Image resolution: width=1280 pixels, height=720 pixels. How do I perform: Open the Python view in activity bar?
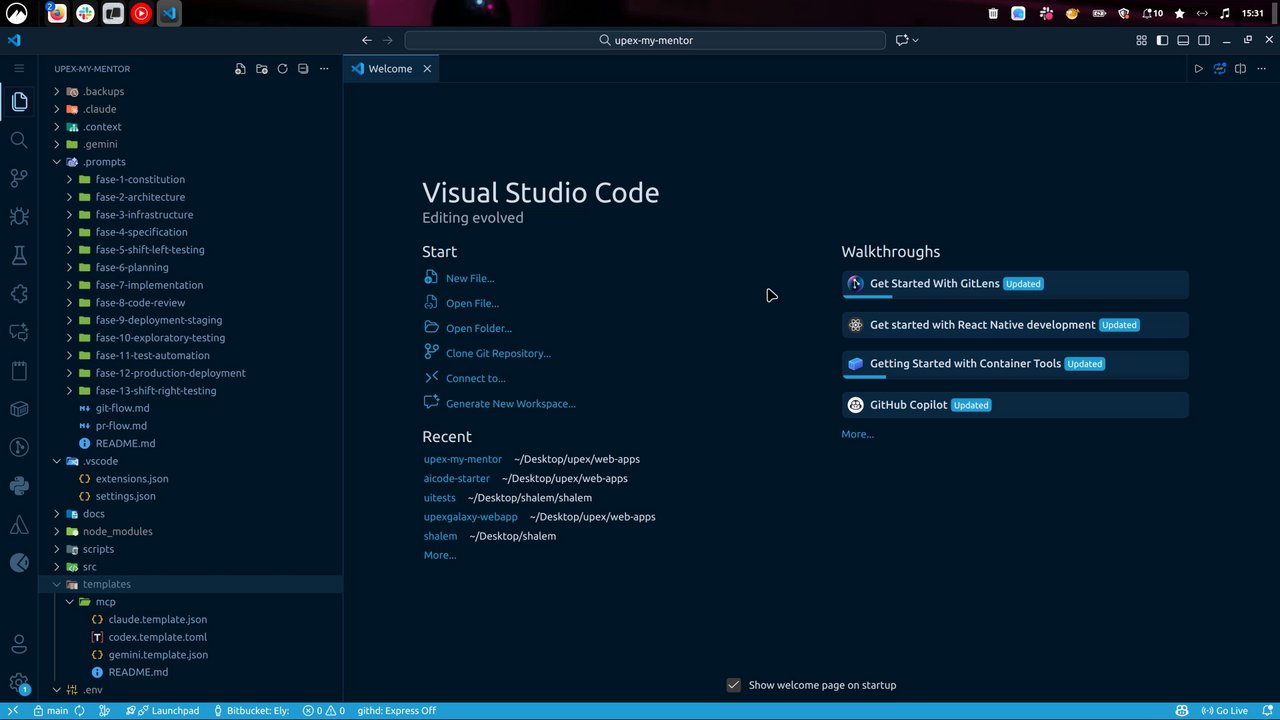[x=19, y=486]
